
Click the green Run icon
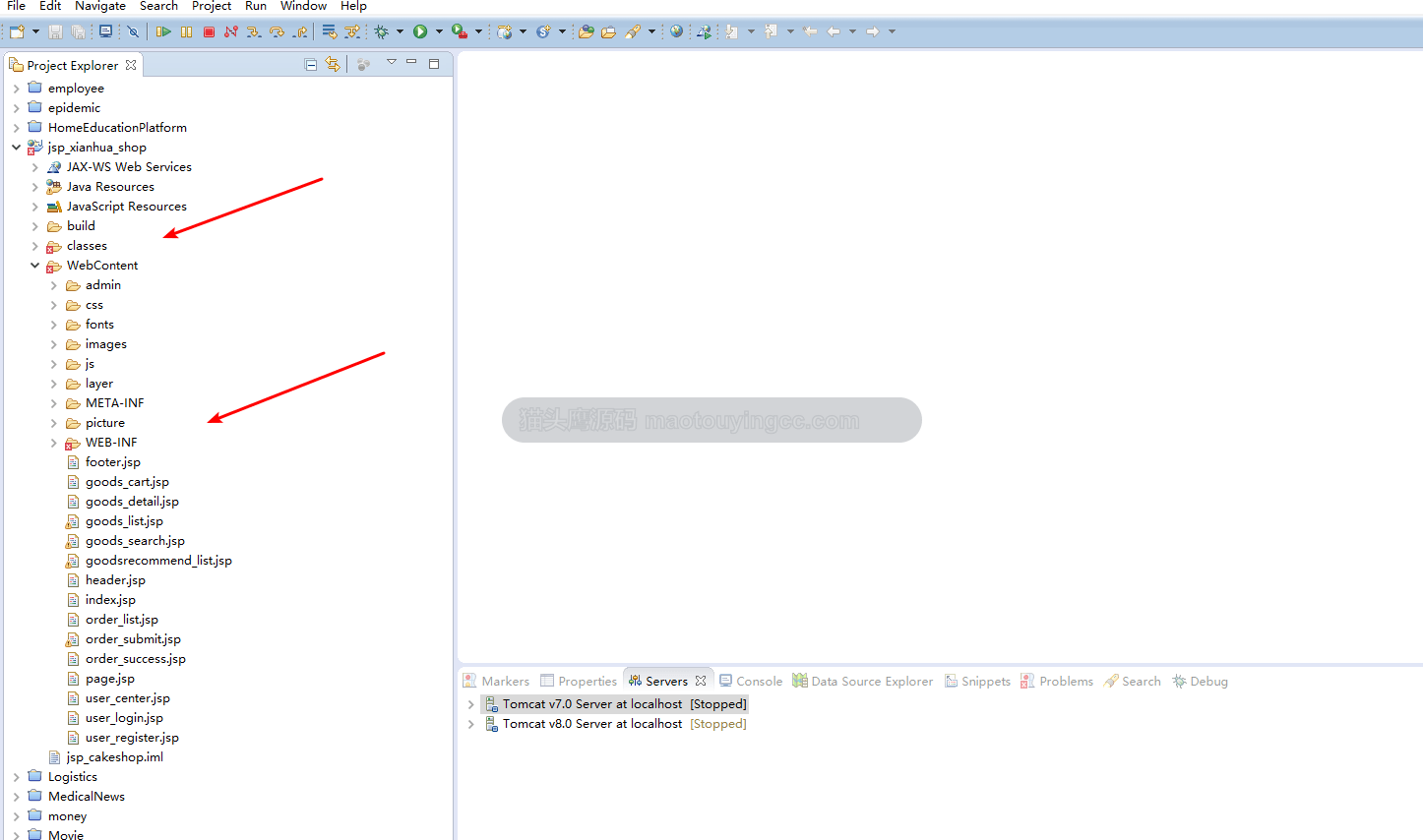pos(420,31)
